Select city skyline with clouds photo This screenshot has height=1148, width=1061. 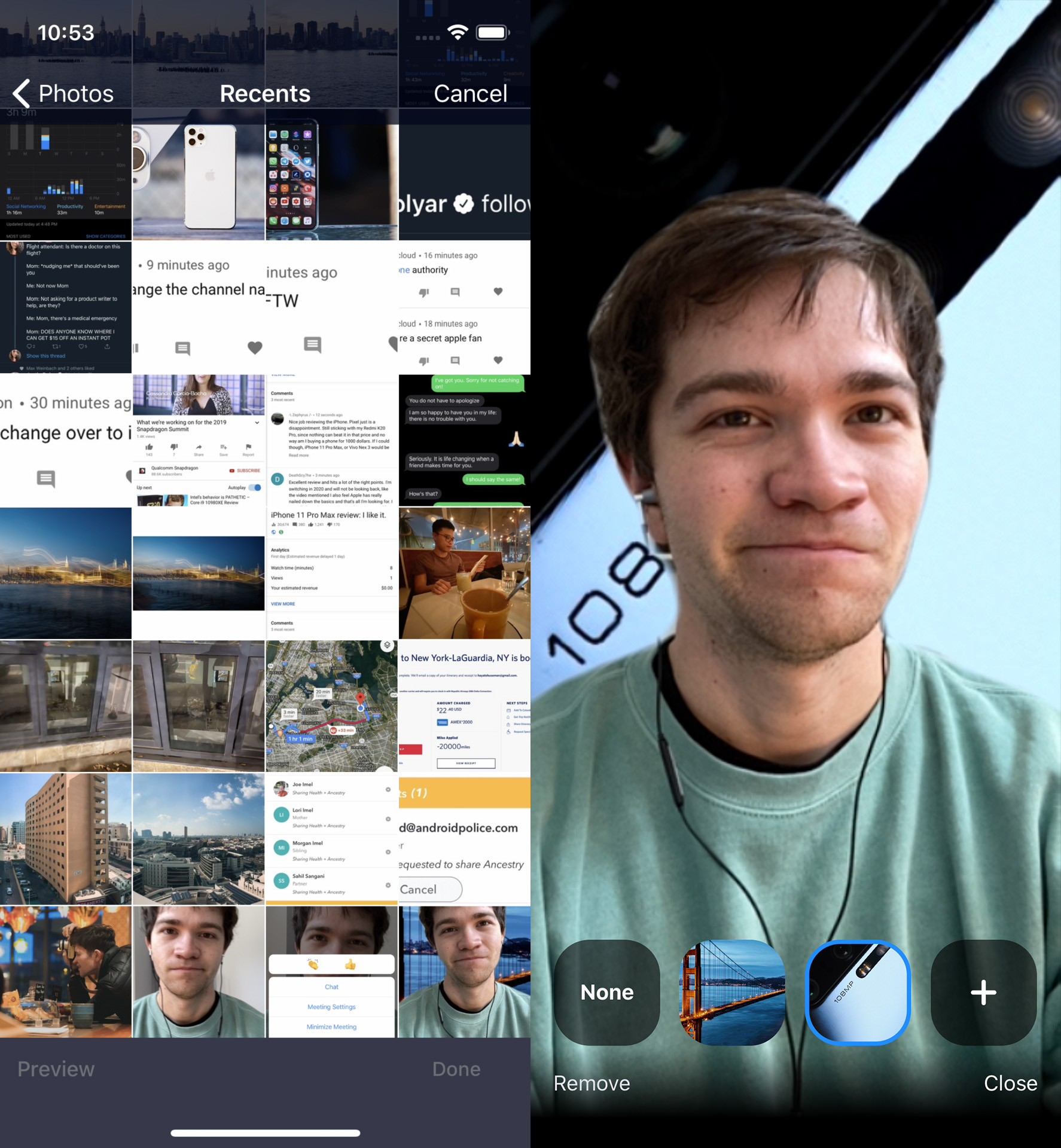click(199, 839)
